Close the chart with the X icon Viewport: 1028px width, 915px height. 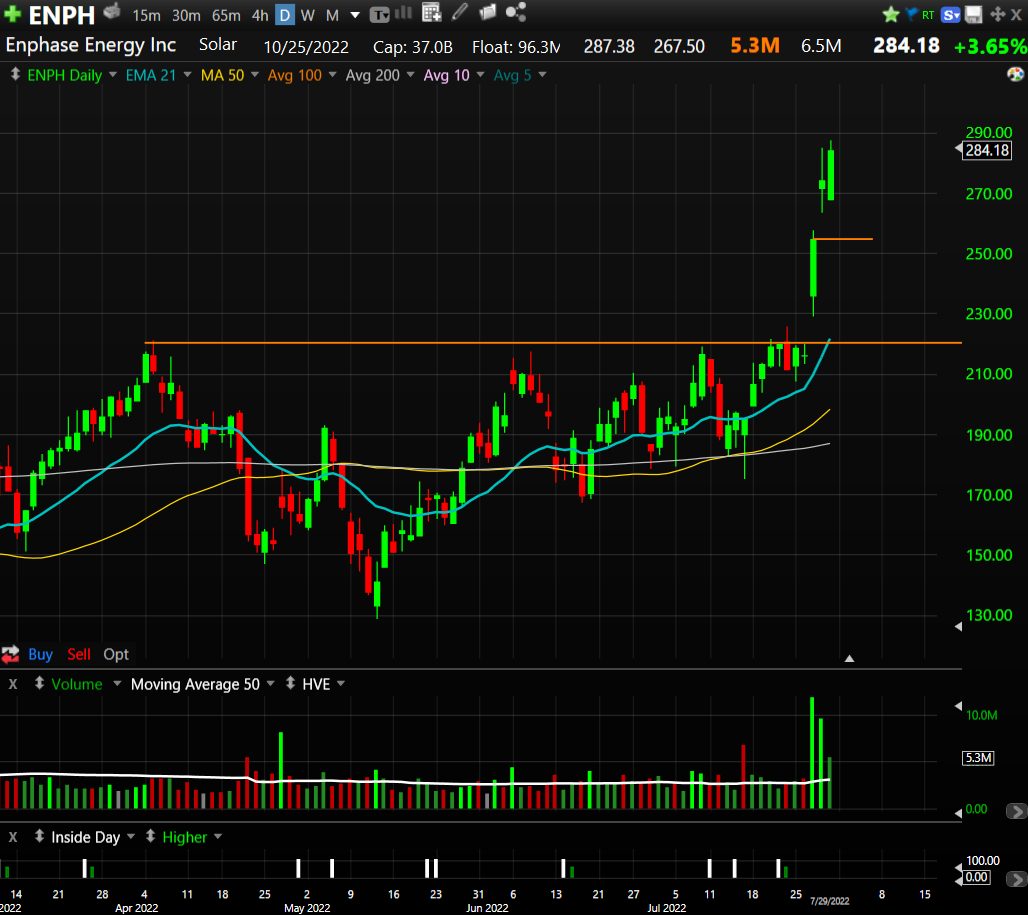click(x=1016, y=14)
